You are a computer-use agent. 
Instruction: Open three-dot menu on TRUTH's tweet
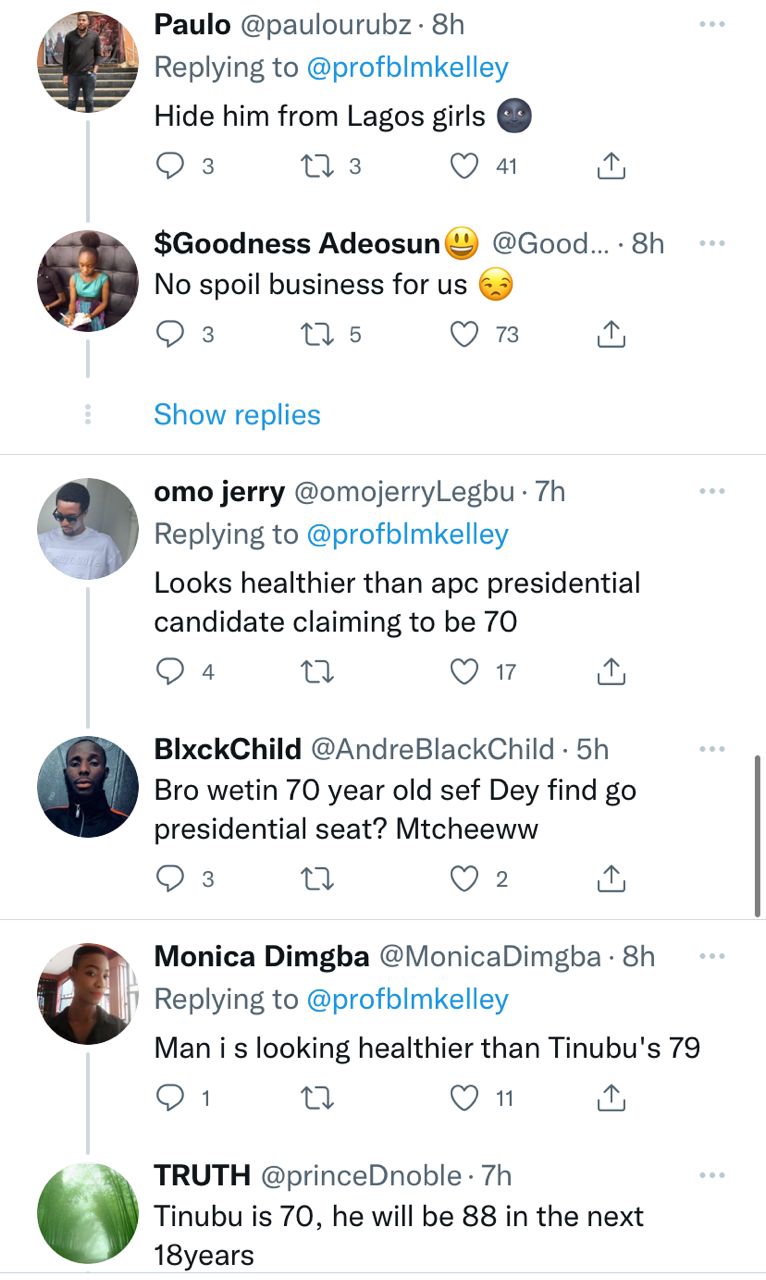(x=712, y=1176)
